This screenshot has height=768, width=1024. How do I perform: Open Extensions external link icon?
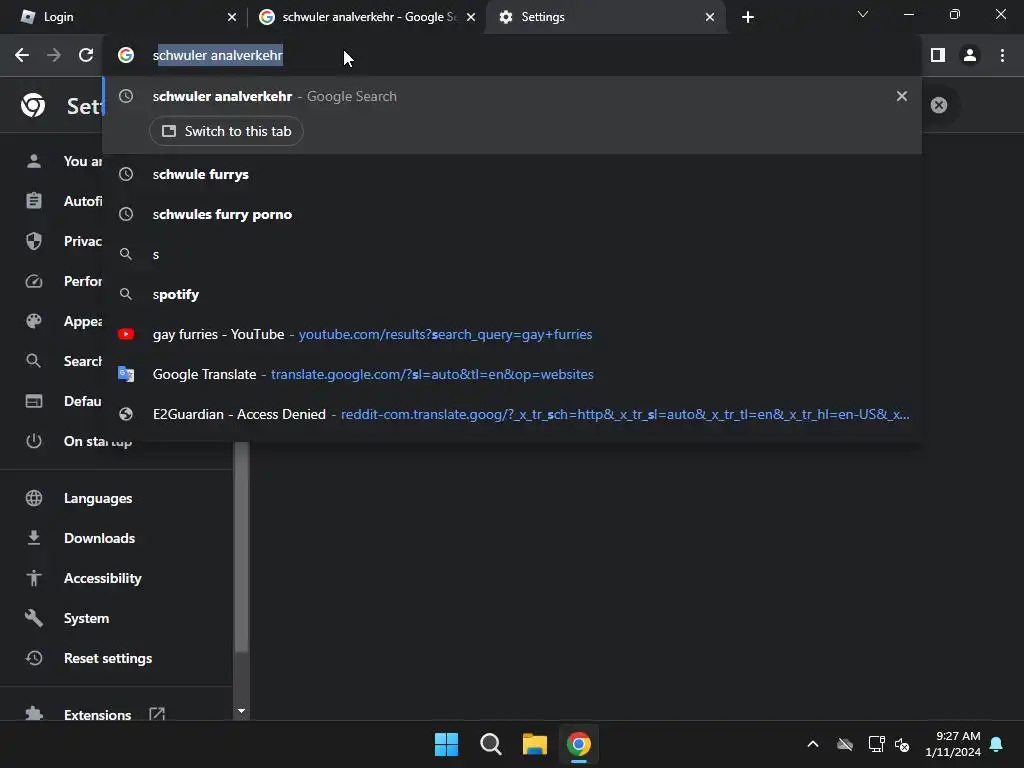click(x=157, y=714)
